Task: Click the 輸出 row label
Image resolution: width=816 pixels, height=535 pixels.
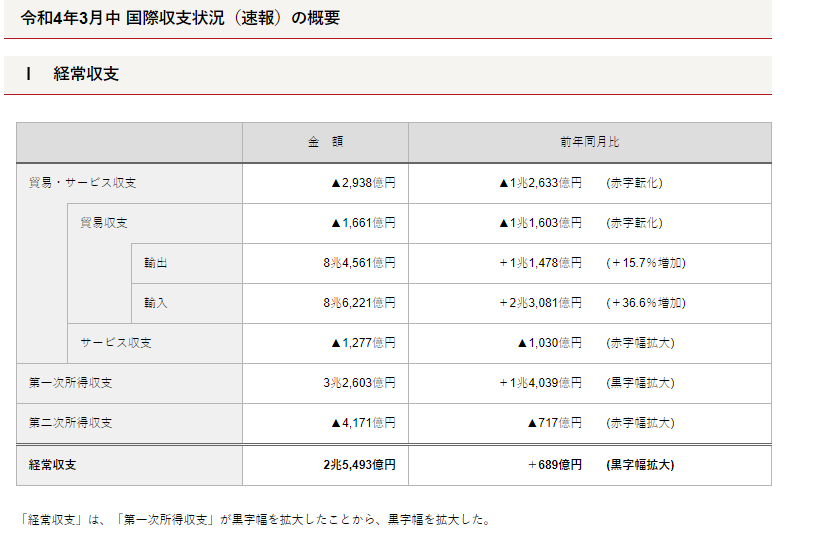Action: tap(155, 263)
